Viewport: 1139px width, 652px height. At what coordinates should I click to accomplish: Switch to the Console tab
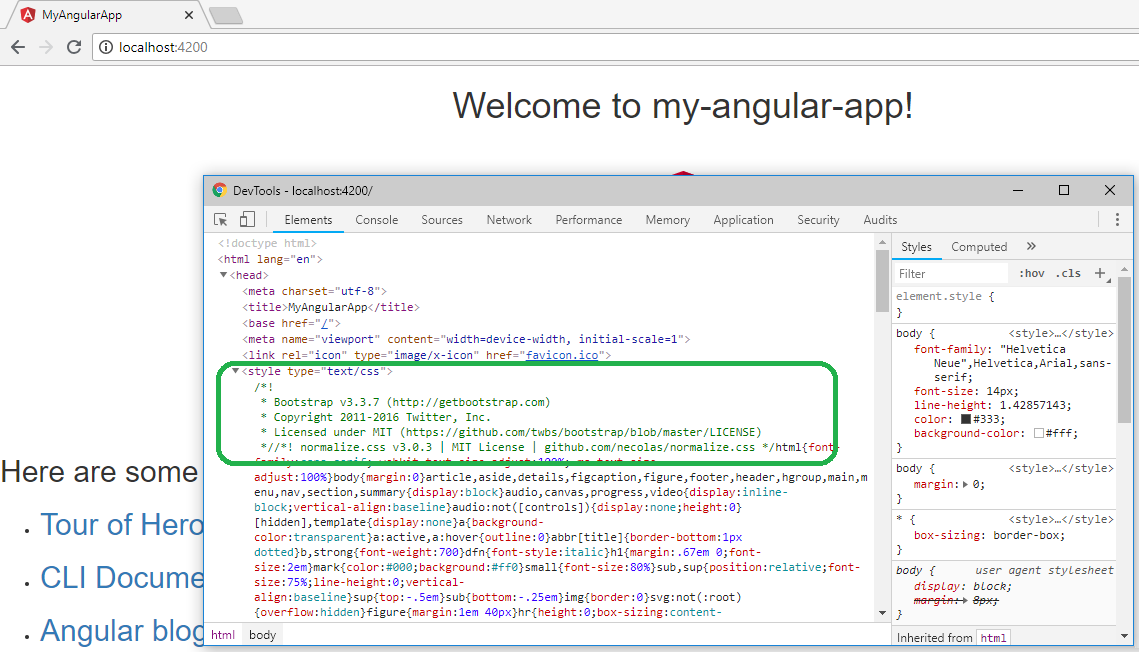[x=376, y=219]
